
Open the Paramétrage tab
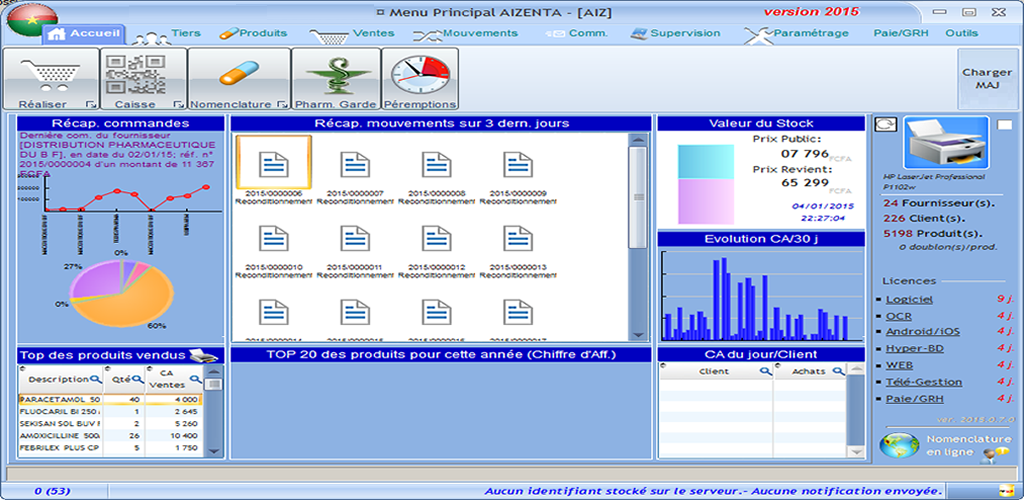(810, 33)
